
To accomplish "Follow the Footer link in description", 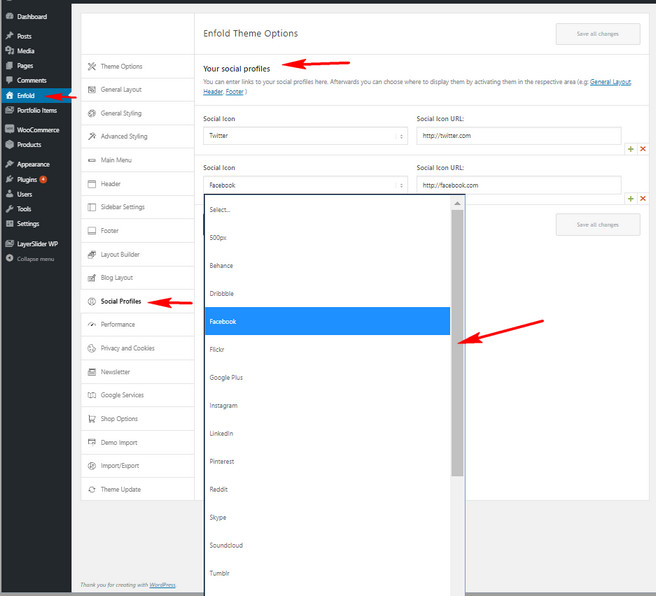I will click(x=234, y=92).
